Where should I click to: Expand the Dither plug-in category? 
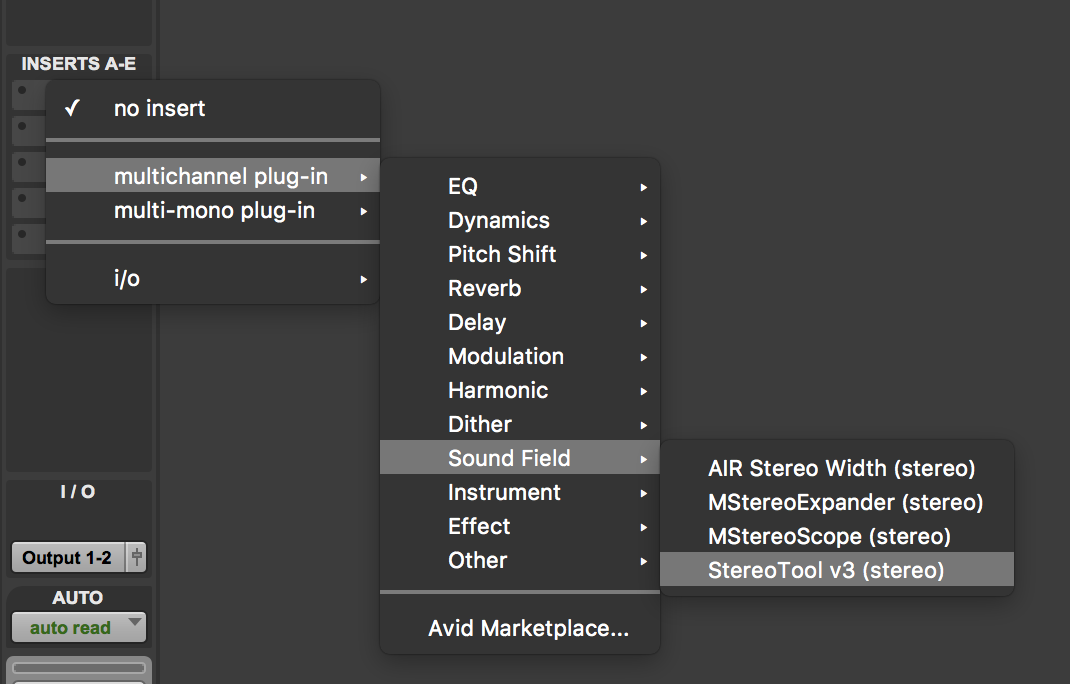tap(519, 425)
